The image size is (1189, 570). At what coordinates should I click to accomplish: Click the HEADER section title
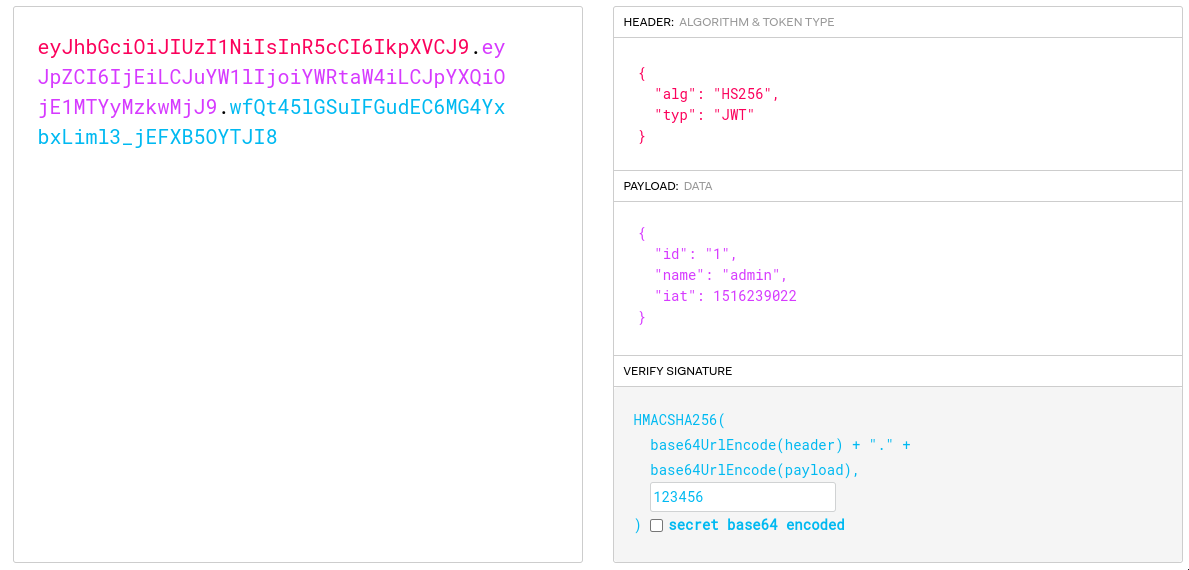point(648,22)
